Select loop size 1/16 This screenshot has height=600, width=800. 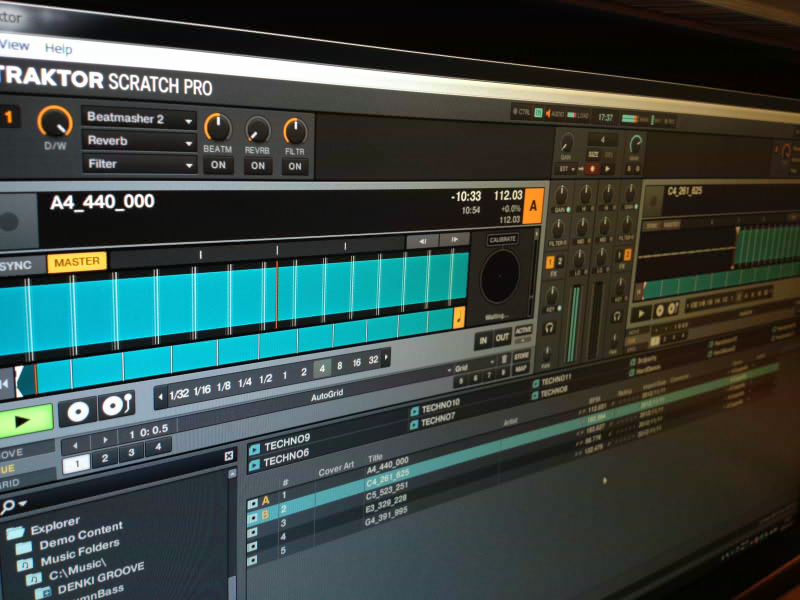click(x=202, y=390)
